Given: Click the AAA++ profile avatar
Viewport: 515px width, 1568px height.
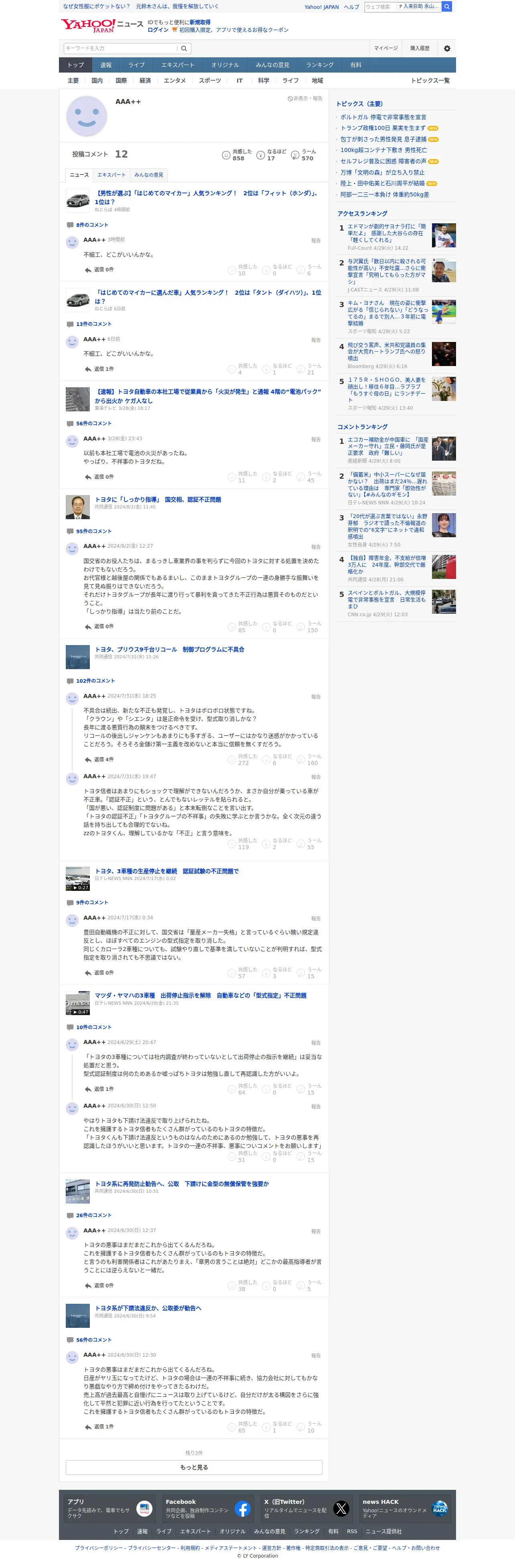Looking at the screenshot, I should [87, 115].
